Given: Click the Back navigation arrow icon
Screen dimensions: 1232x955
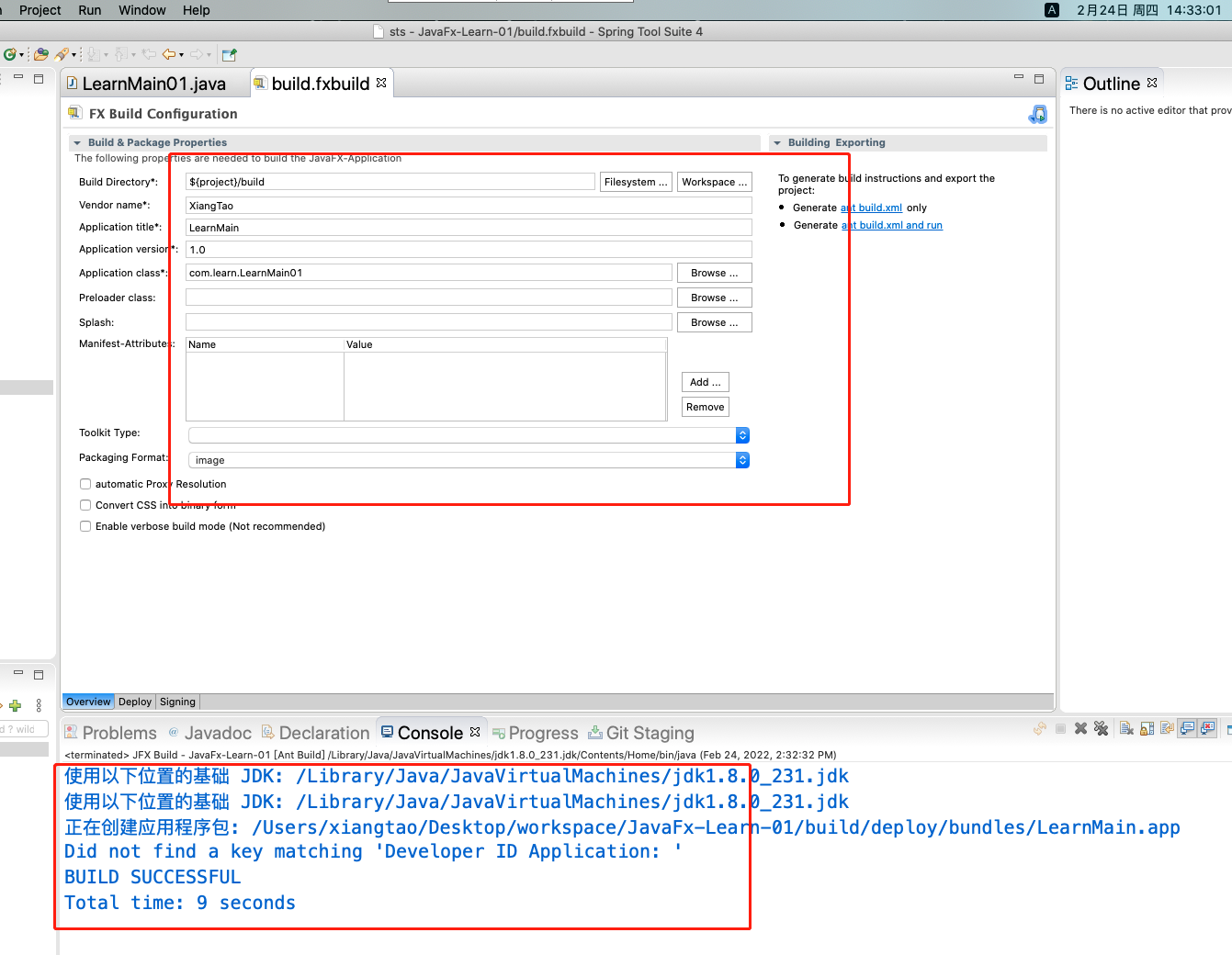Looking at the screenshot, I should (x=169, y=54).
